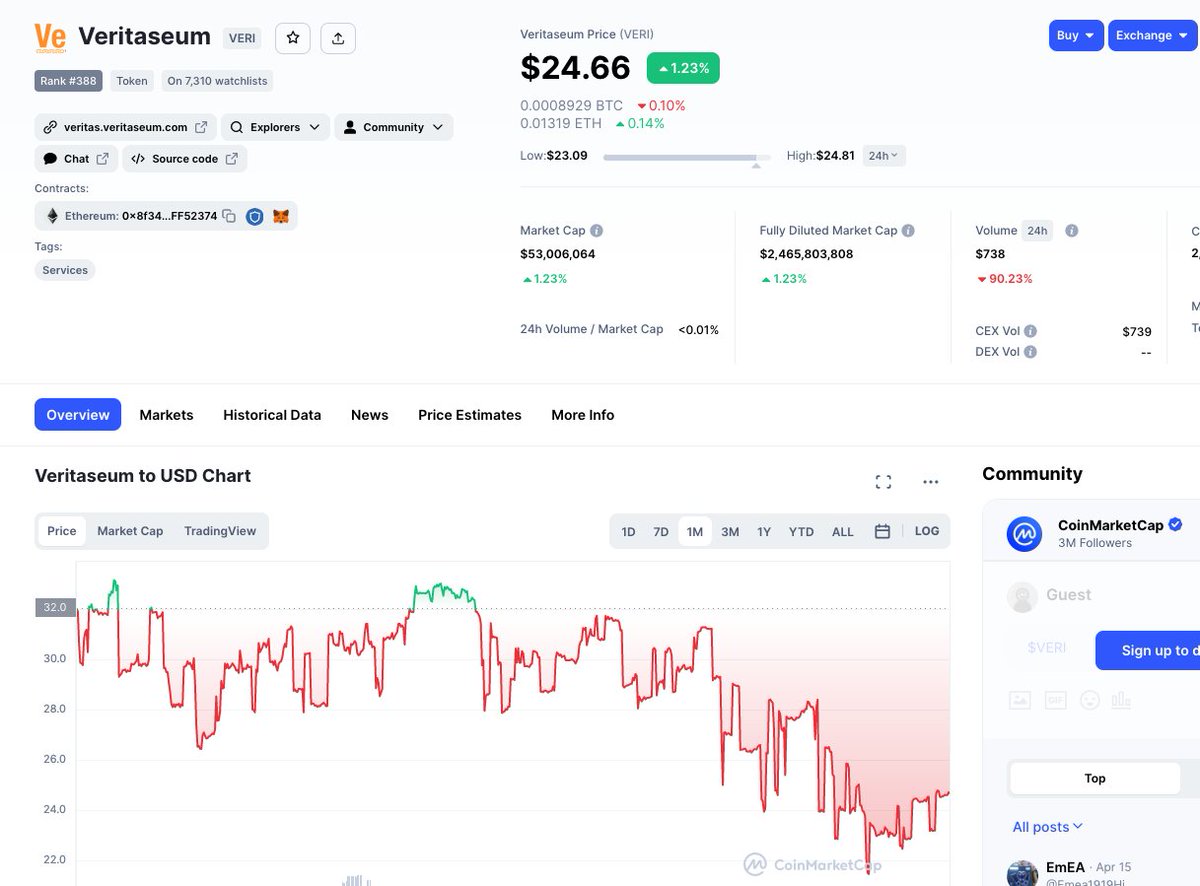Select the 1D chart range
Viewport: 1200px width, 886px height.
(x=628, y=532)
